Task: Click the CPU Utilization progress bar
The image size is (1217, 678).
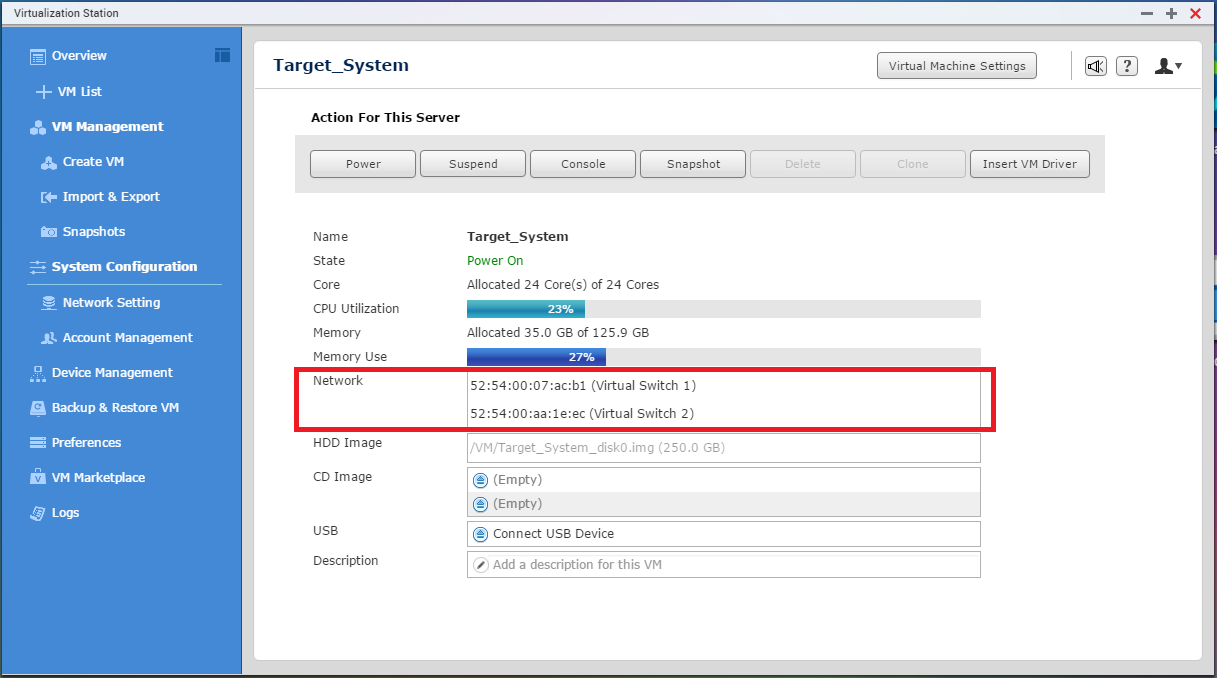Action: 723,309
